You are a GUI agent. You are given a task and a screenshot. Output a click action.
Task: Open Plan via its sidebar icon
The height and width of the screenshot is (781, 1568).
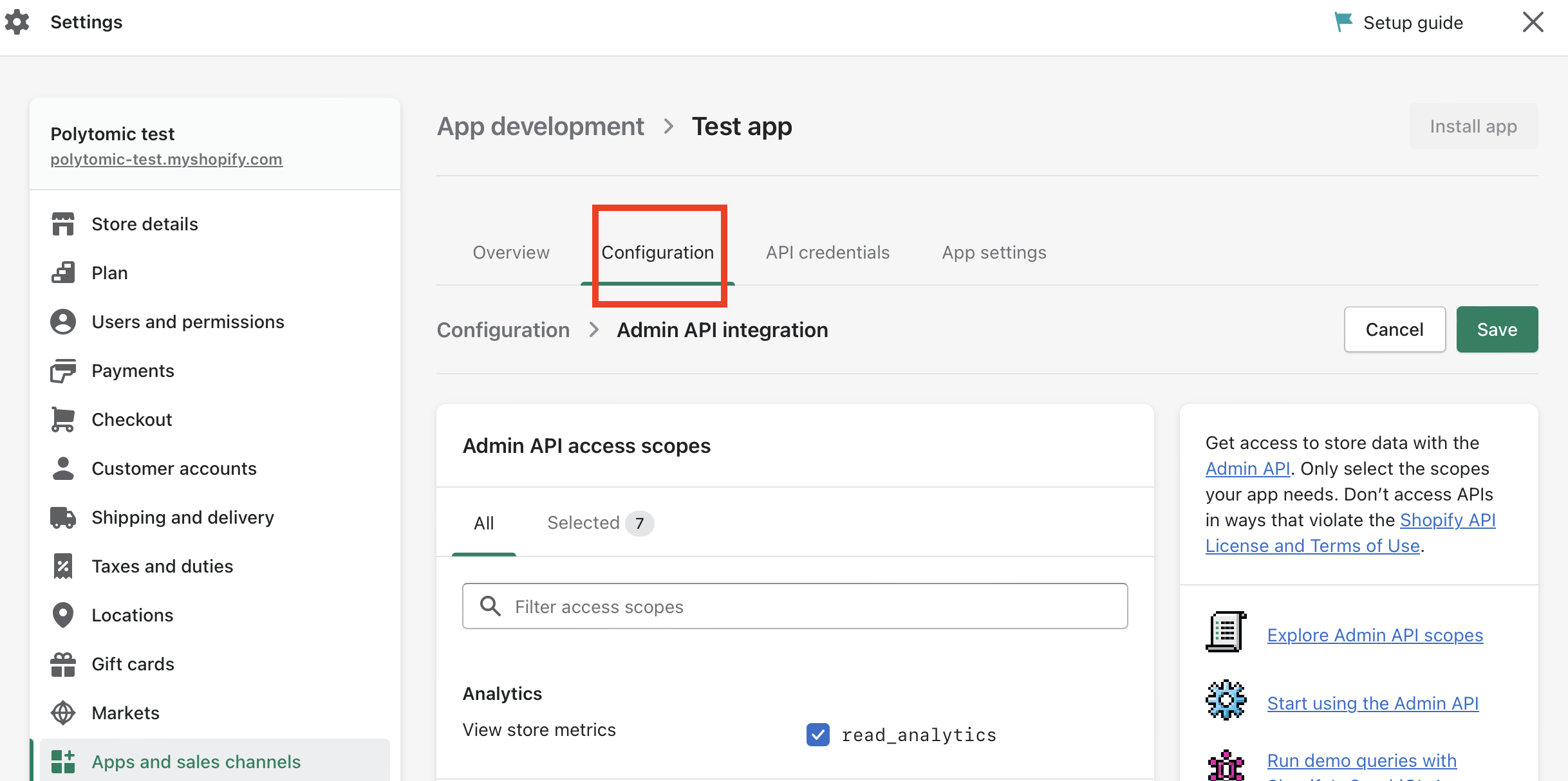[63, 273]
